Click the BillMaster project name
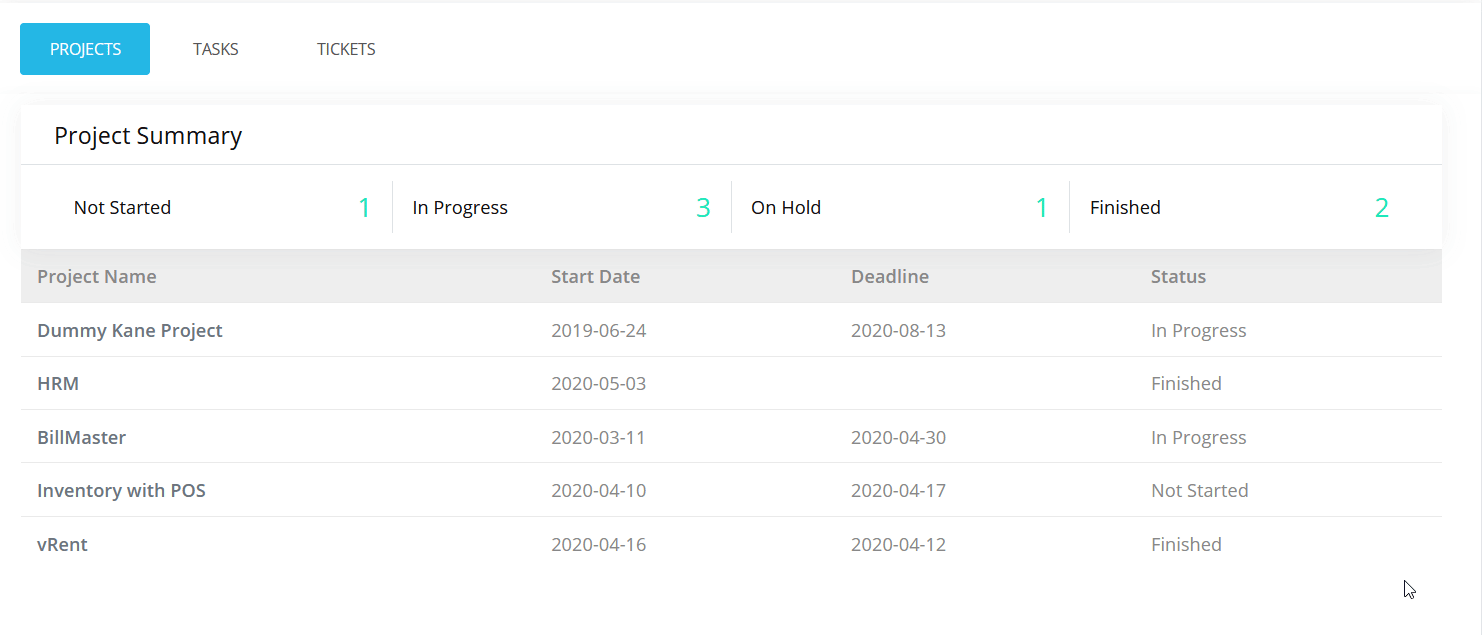 click(x=82, y=438)
